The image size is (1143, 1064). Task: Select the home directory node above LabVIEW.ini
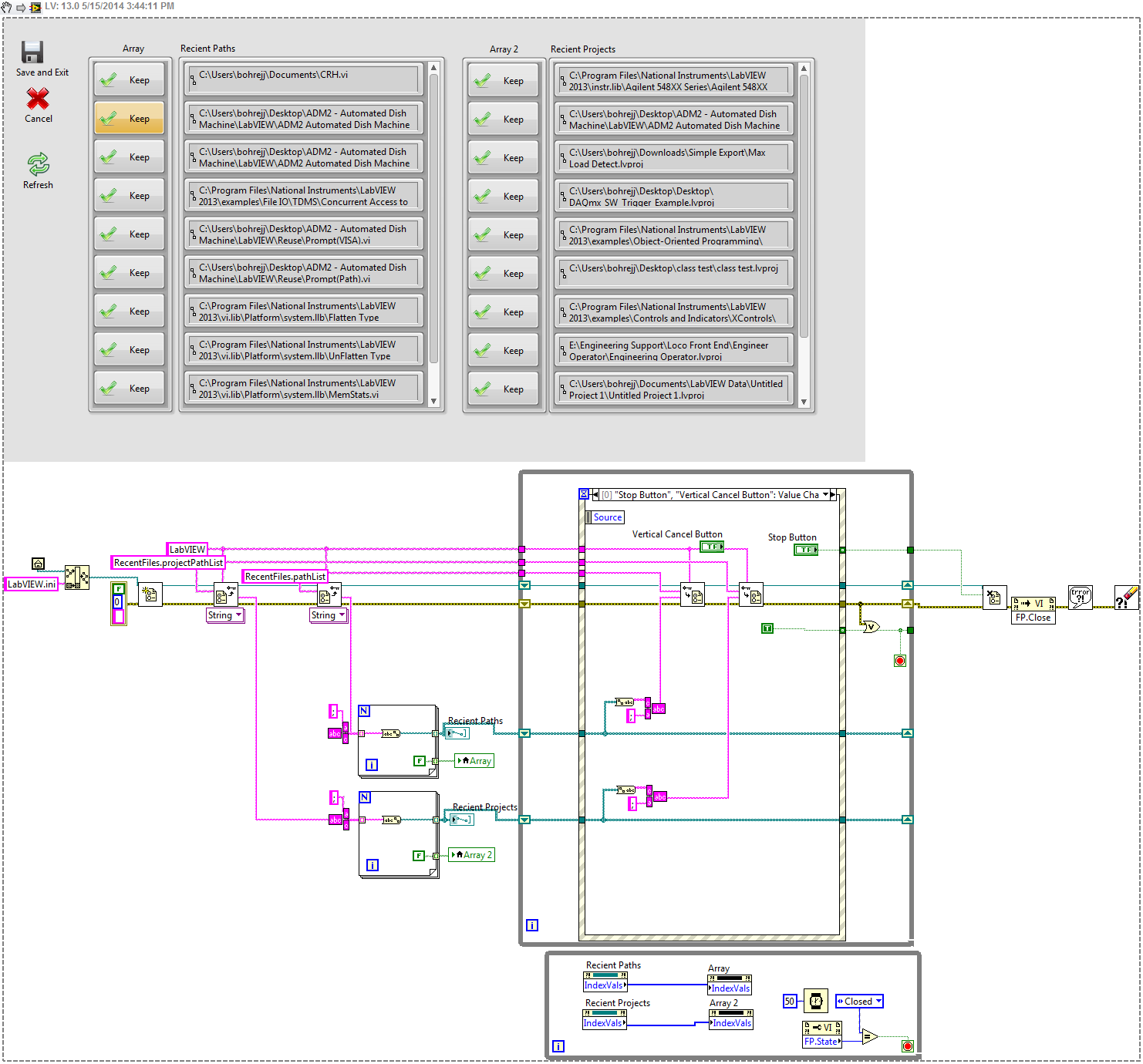[38, 564]
